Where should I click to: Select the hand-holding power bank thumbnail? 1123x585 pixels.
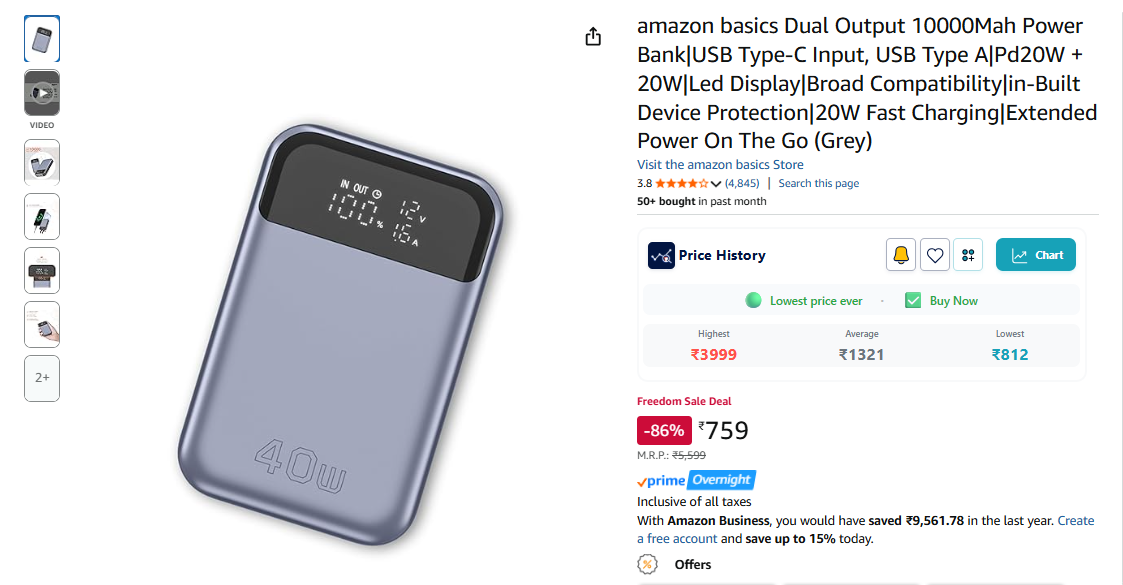point(42,324)
